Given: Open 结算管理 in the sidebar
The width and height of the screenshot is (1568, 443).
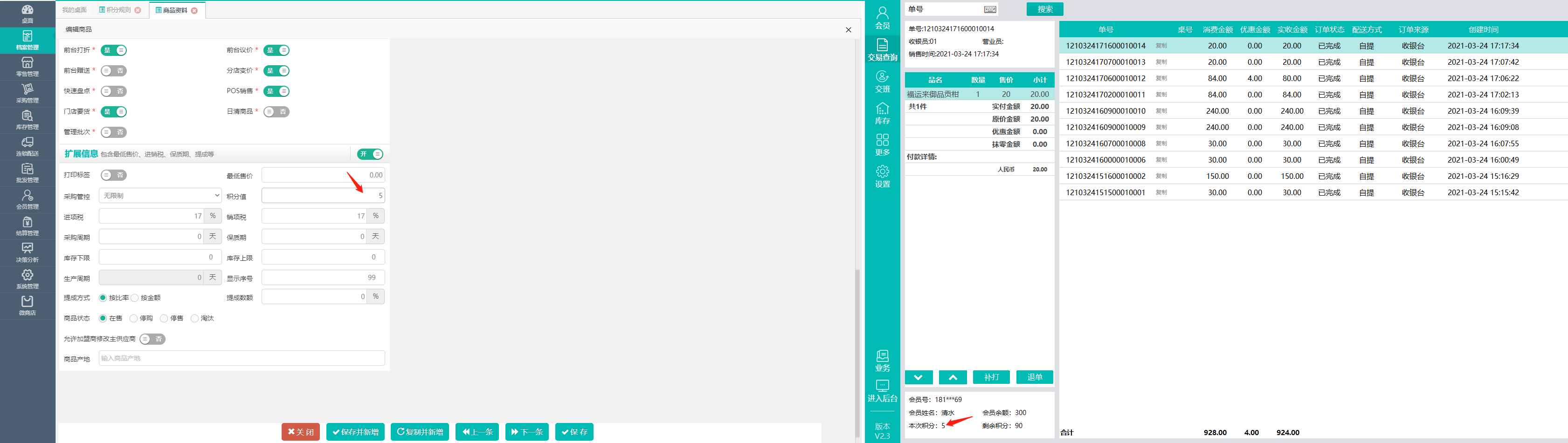Looking at the screenshot, I should [x=28, y=226].
